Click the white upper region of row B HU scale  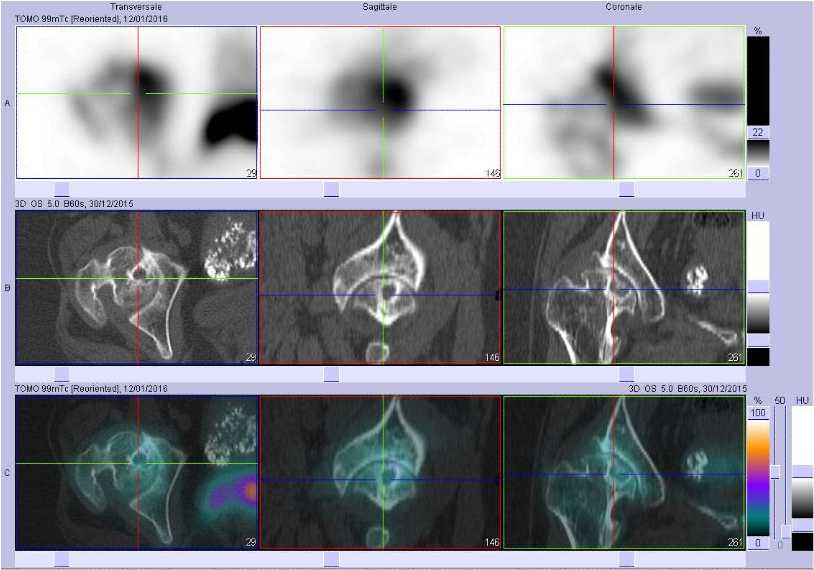[x=758, y=251]
